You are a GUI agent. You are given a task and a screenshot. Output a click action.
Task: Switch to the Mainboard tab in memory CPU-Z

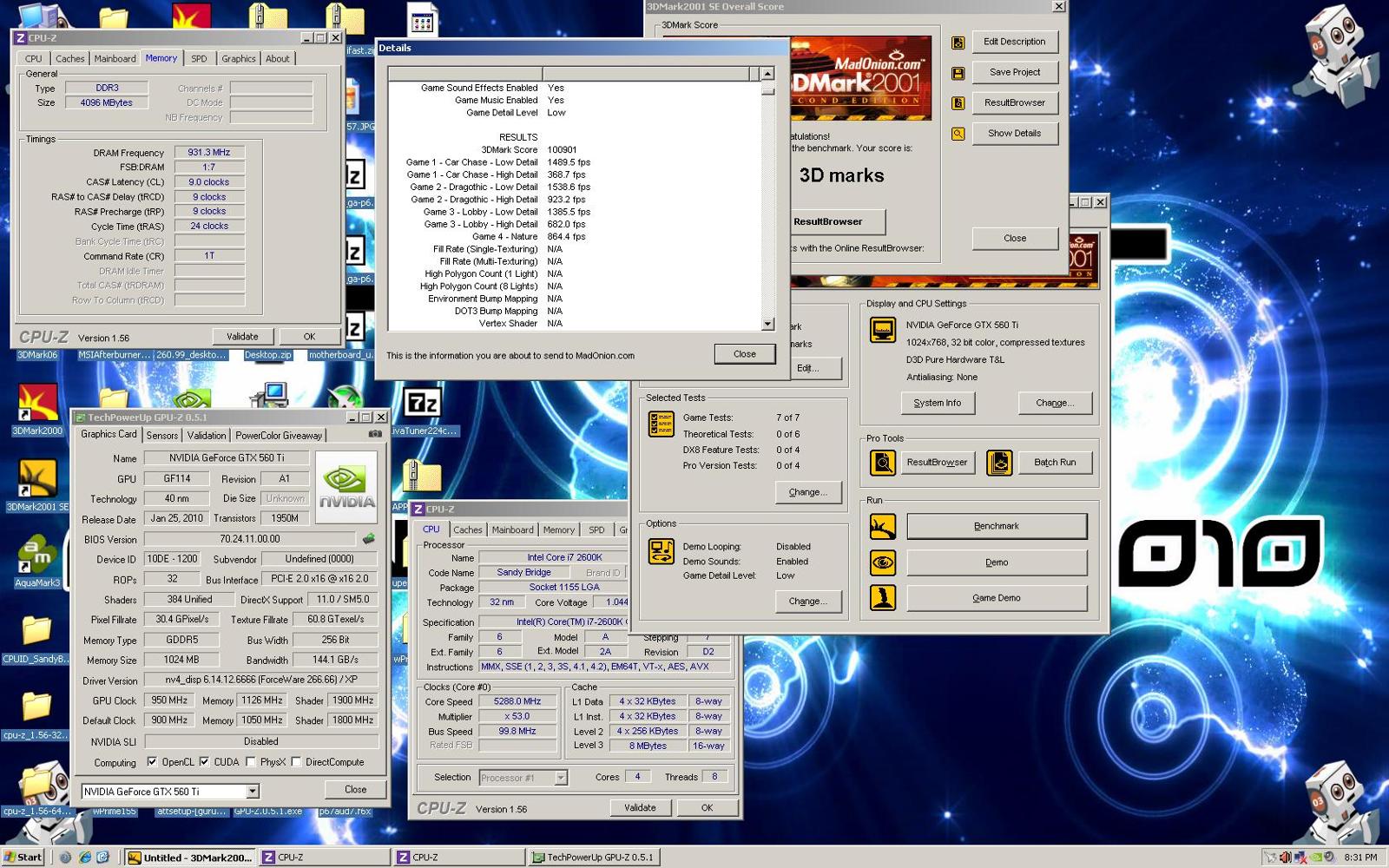click(115, 59)
